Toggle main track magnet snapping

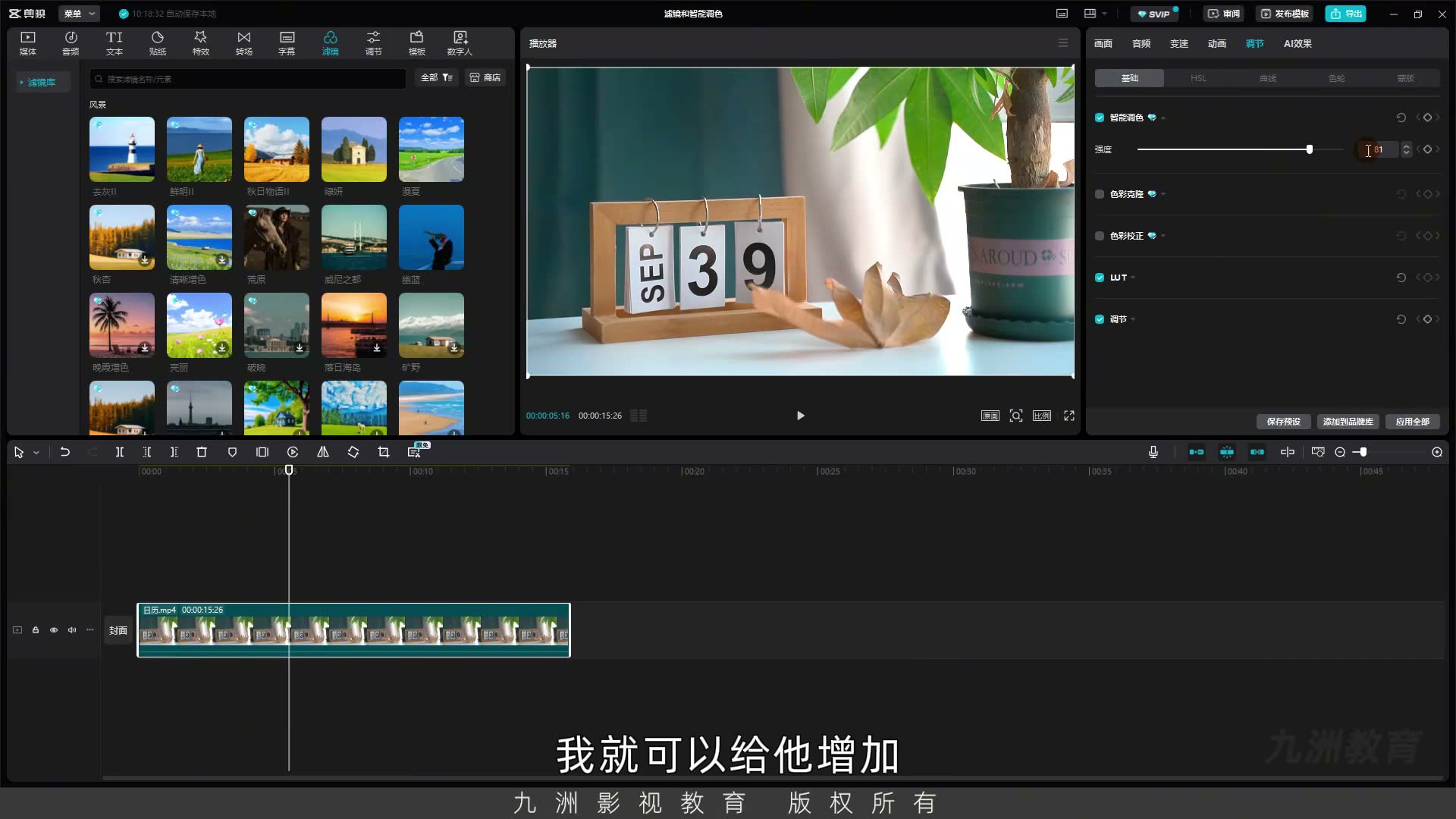[x=1197, y=452]
